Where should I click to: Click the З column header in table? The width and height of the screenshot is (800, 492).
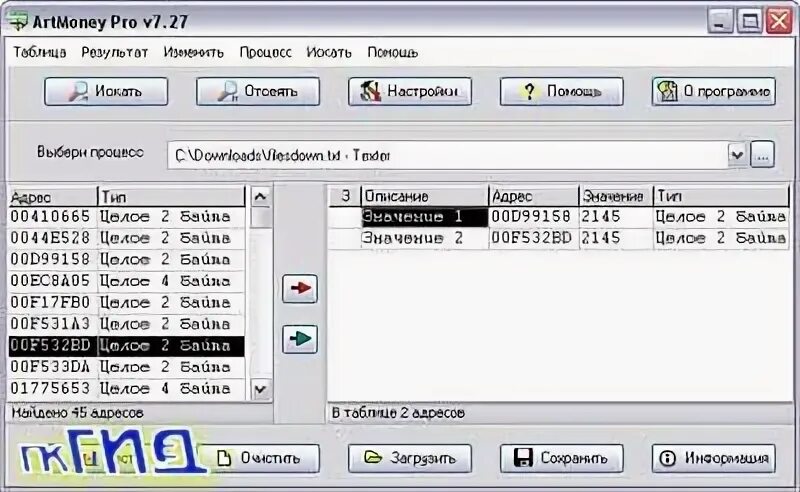(x=345, y=196)
